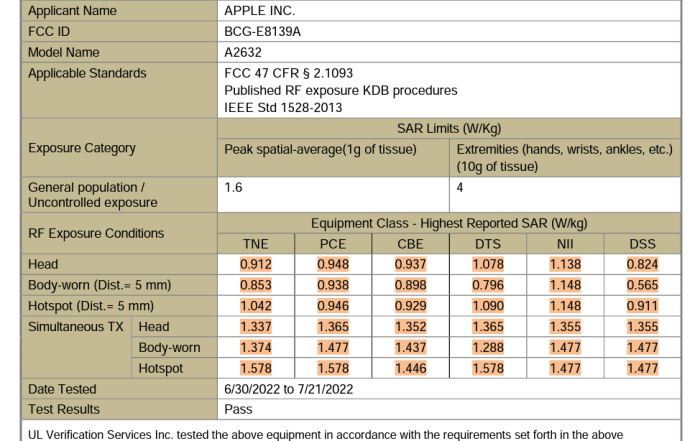Click the highlighted Head TNE value 0.912
The width and height of the screenshot is (700, 441).
[256, 265]
